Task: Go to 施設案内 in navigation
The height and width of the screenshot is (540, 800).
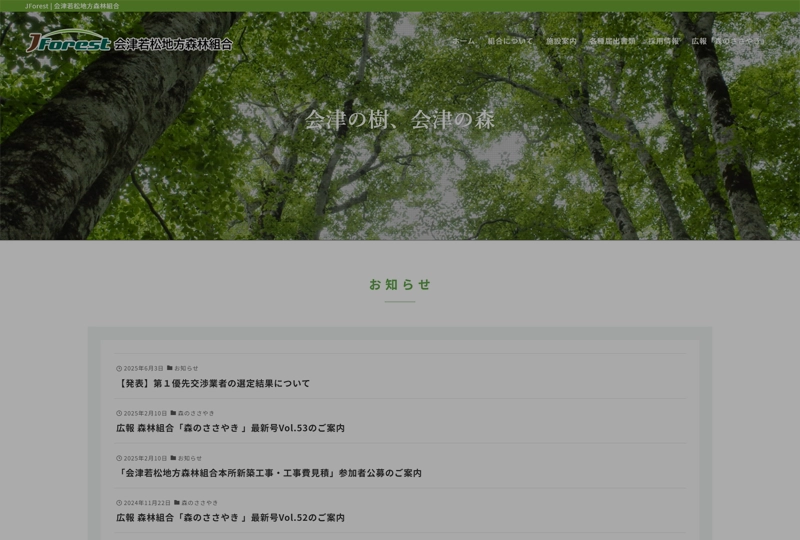Action: pyautogui.click(x=561, y=42)
